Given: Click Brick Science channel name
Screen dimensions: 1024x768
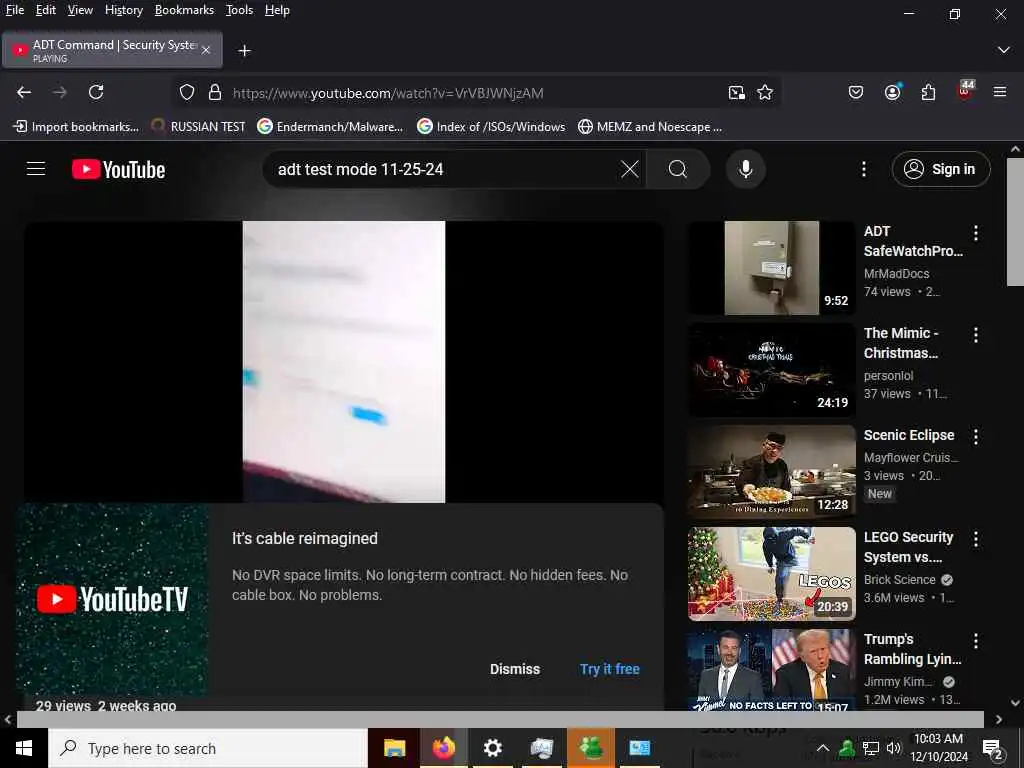Looking at the screenshot, I should click(899, 579).
